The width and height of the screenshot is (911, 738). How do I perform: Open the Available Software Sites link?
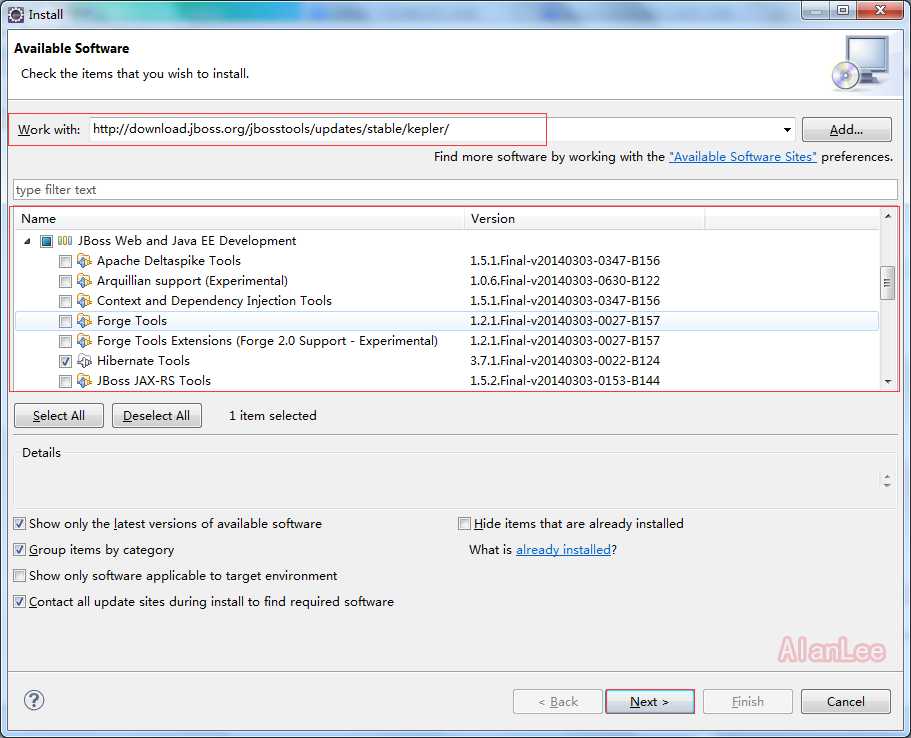pos(742,157)
